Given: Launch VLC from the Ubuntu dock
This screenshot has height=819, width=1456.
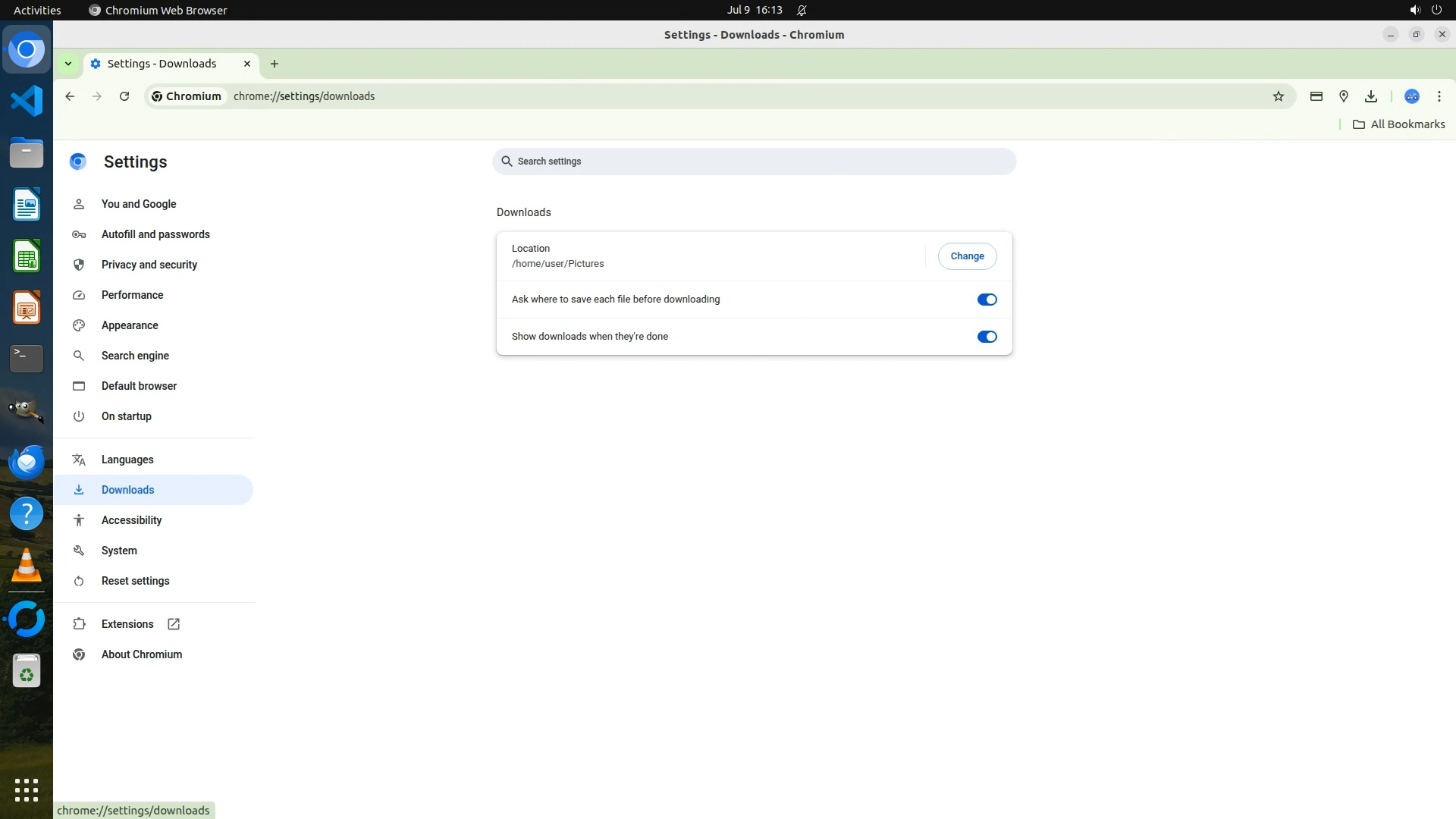Looking at the screenshot, I should tap(27, 566).
